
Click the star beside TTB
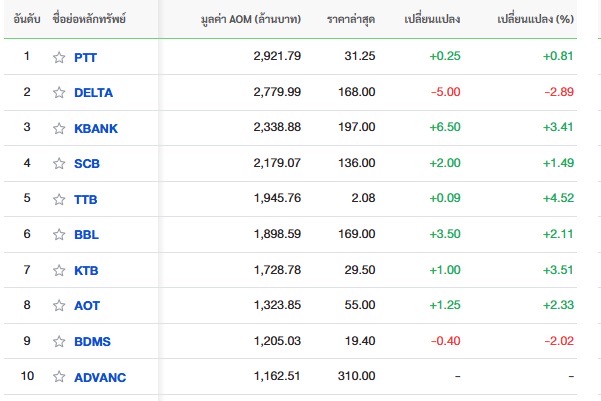(59, 199)
